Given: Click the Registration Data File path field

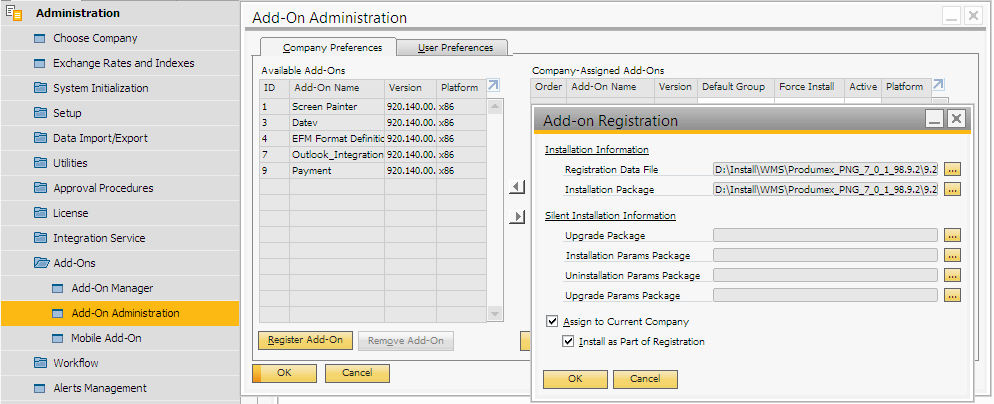Looking at the screenshot, I should 825,170.
